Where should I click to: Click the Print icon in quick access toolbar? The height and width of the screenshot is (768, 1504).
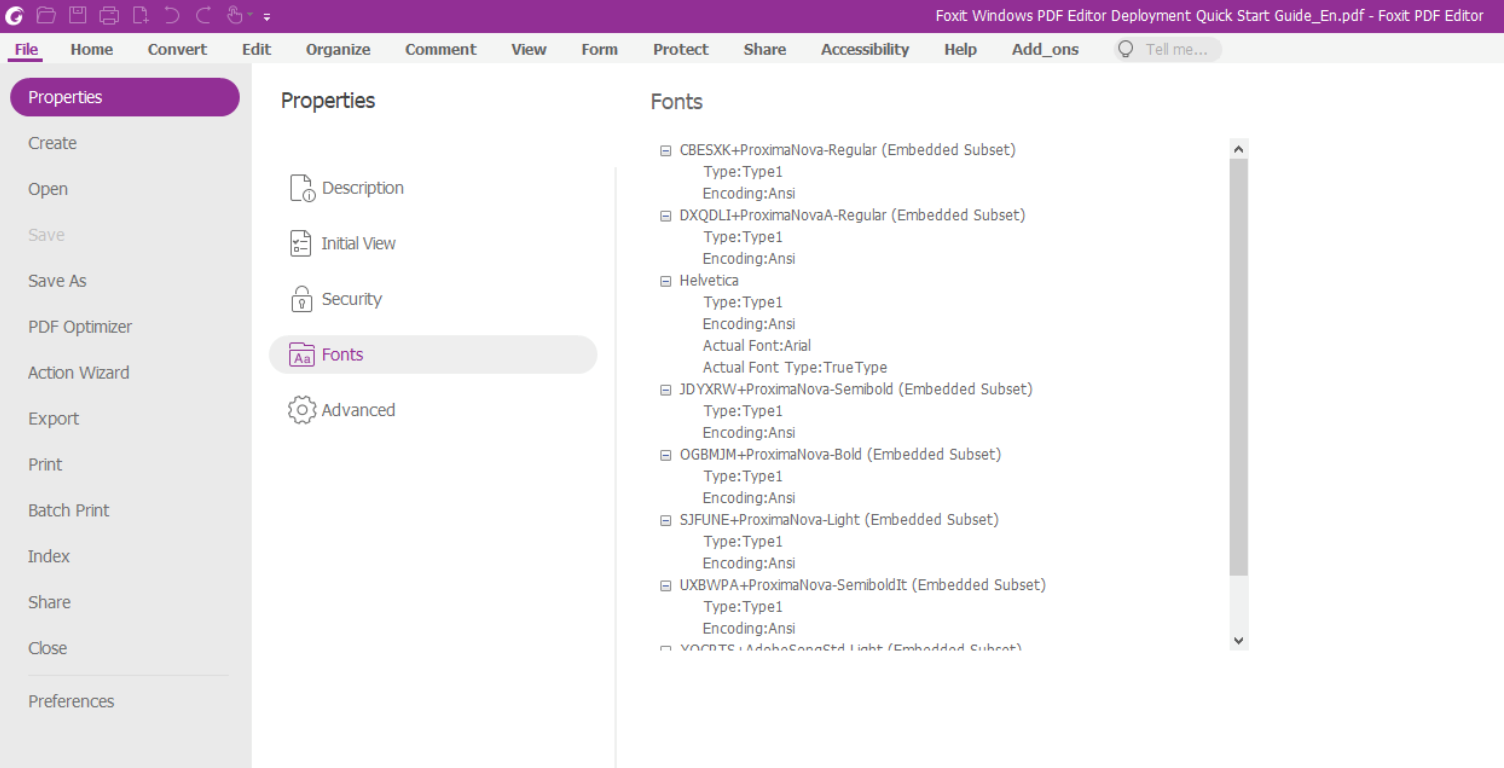109,15
